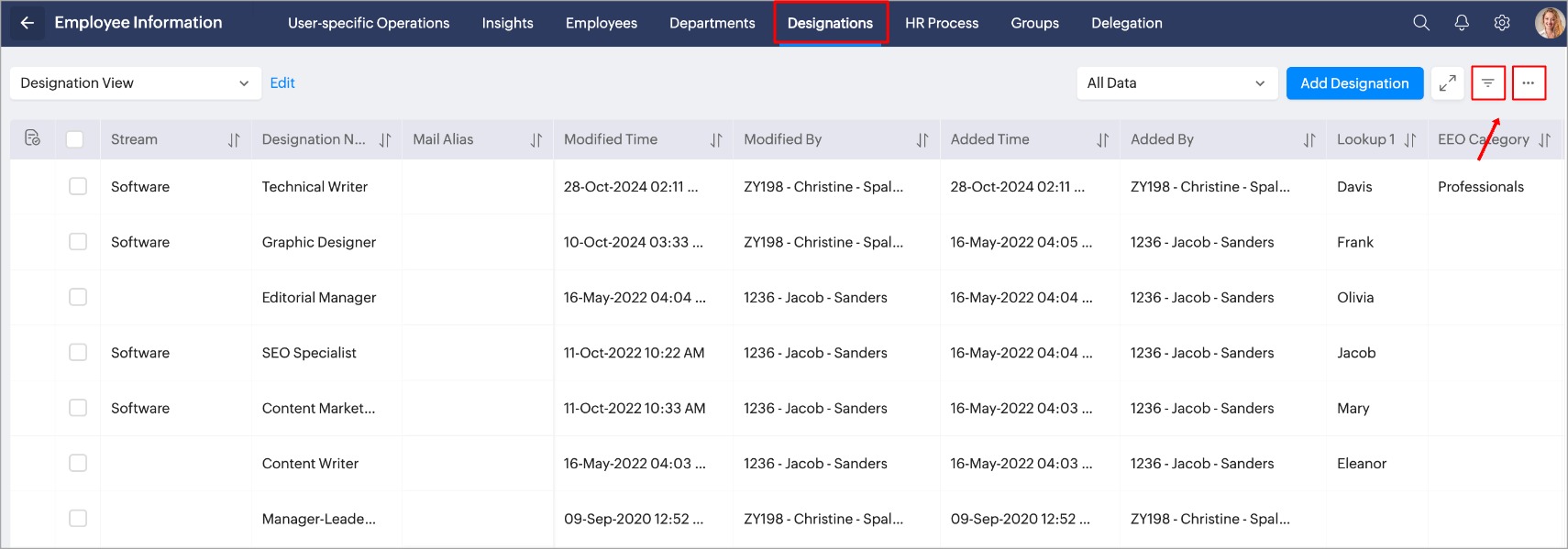The height and width of the screenshot is (549, 1568).
Task: Open the All Data dropdown
Action: coord(1177,83)
